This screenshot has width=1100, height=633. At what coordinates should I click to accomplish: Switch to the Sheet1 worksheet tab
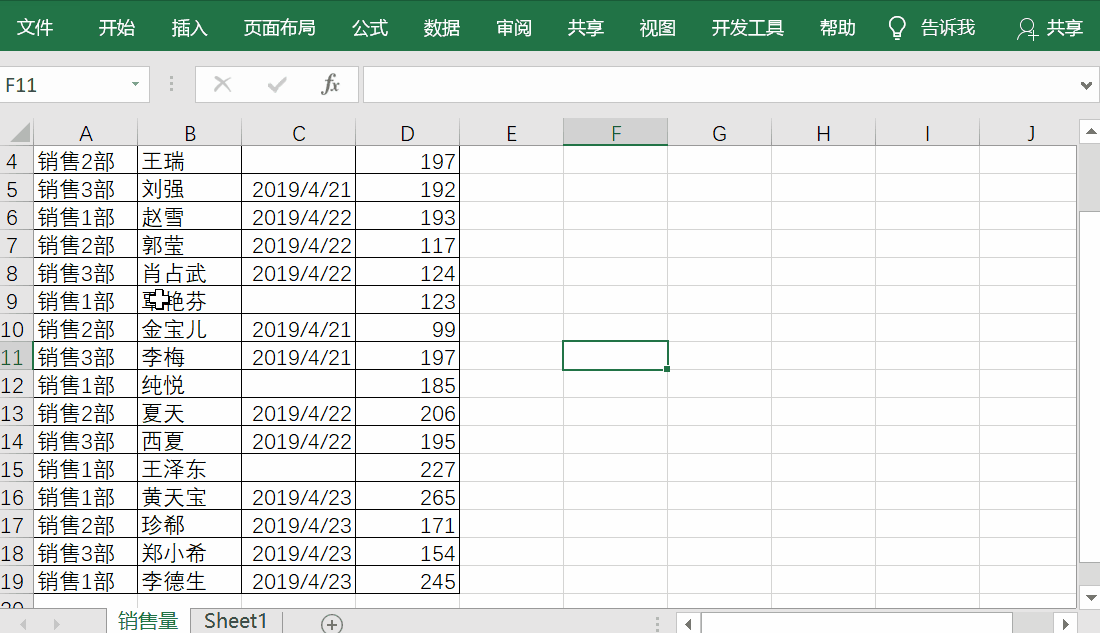[x=234, y=621]
